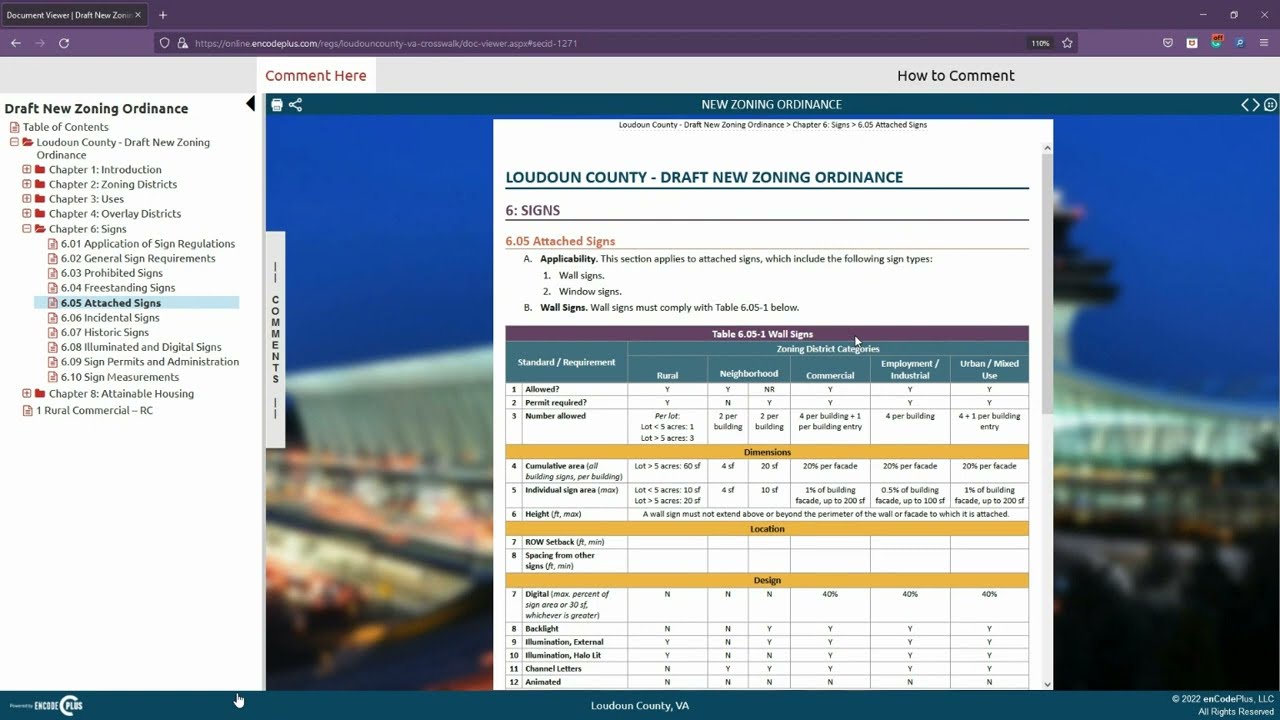Click Employment / Industrial column header

[x=910, y=370]
